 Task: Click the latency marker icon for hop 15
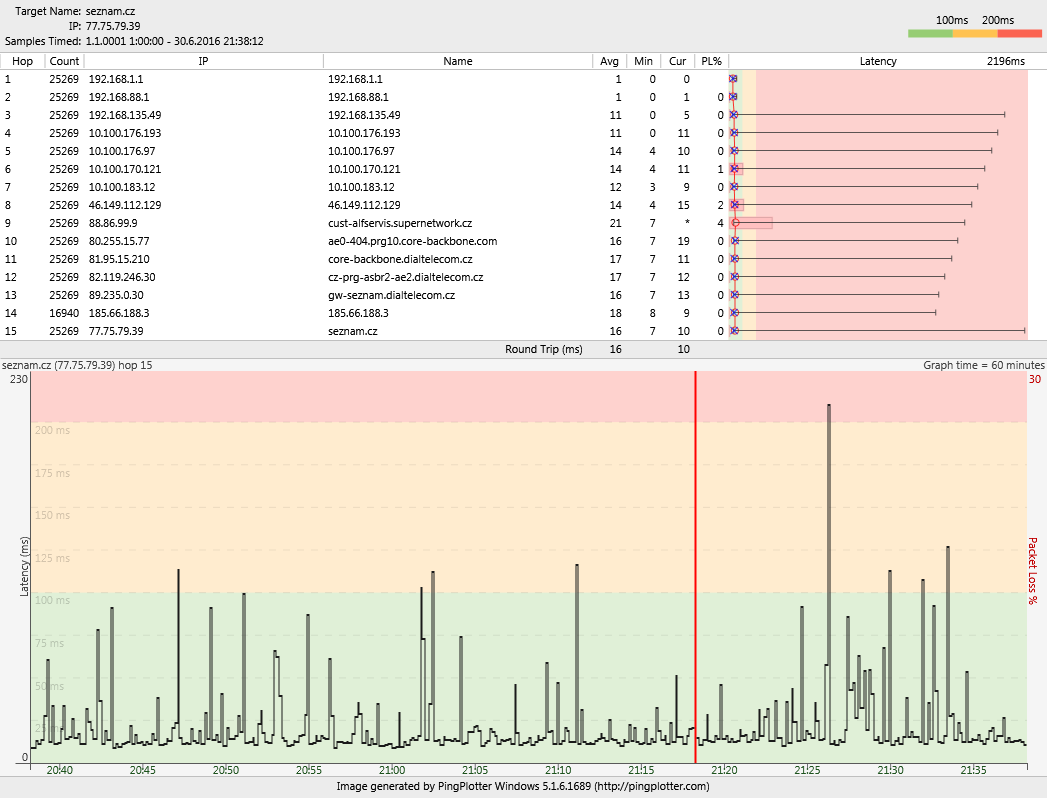(x=734, y=331)
